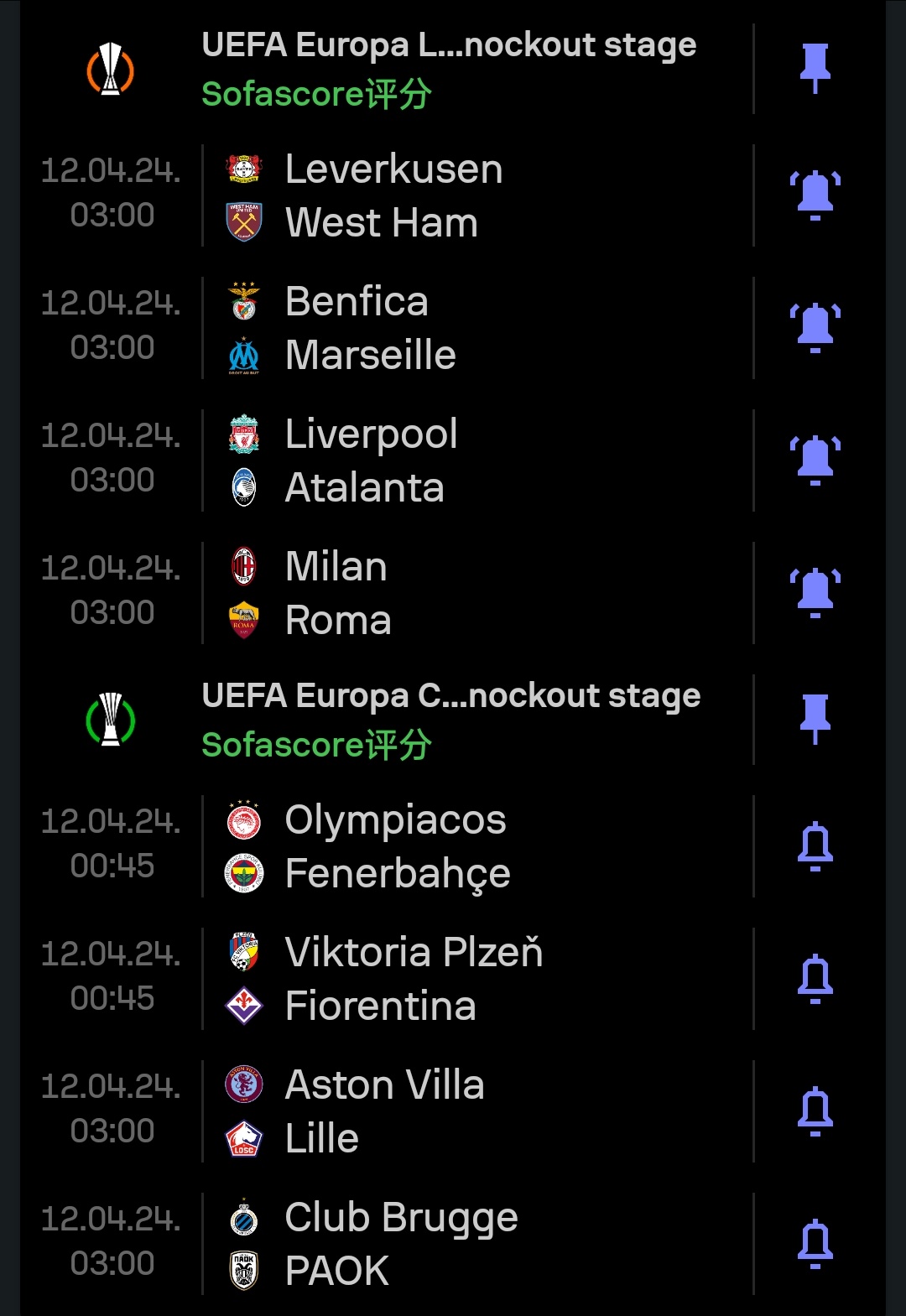
Task: Turn on bell for Aston Villa vs Lille
Action: 815,1111
